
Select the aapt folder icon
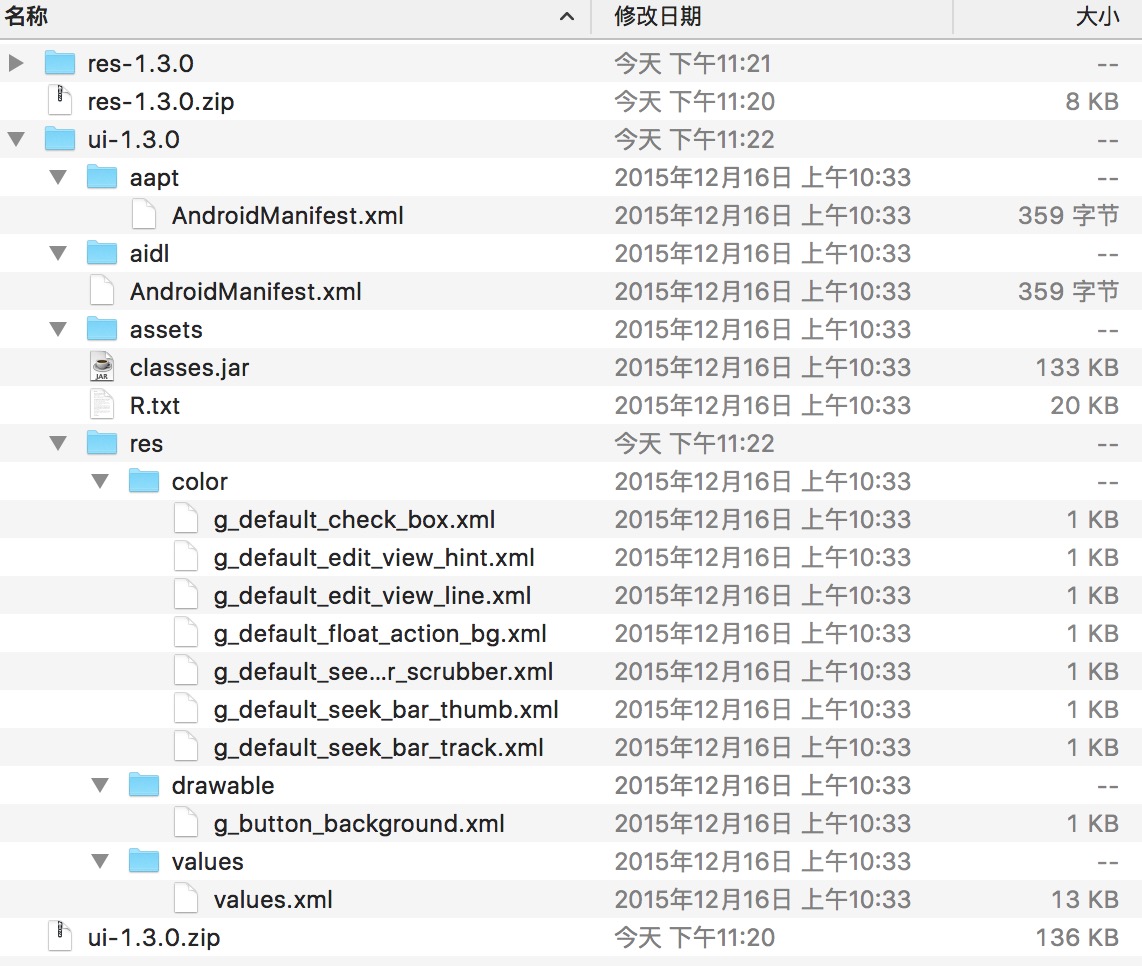[x=102, y=176]
